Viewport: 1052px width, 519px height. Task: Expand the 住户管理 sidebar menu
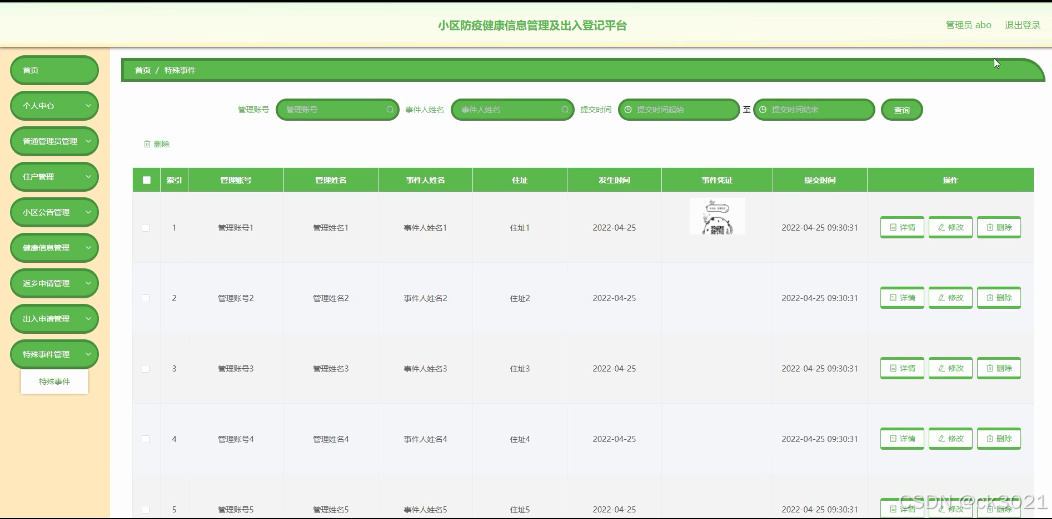click(54, 177)
